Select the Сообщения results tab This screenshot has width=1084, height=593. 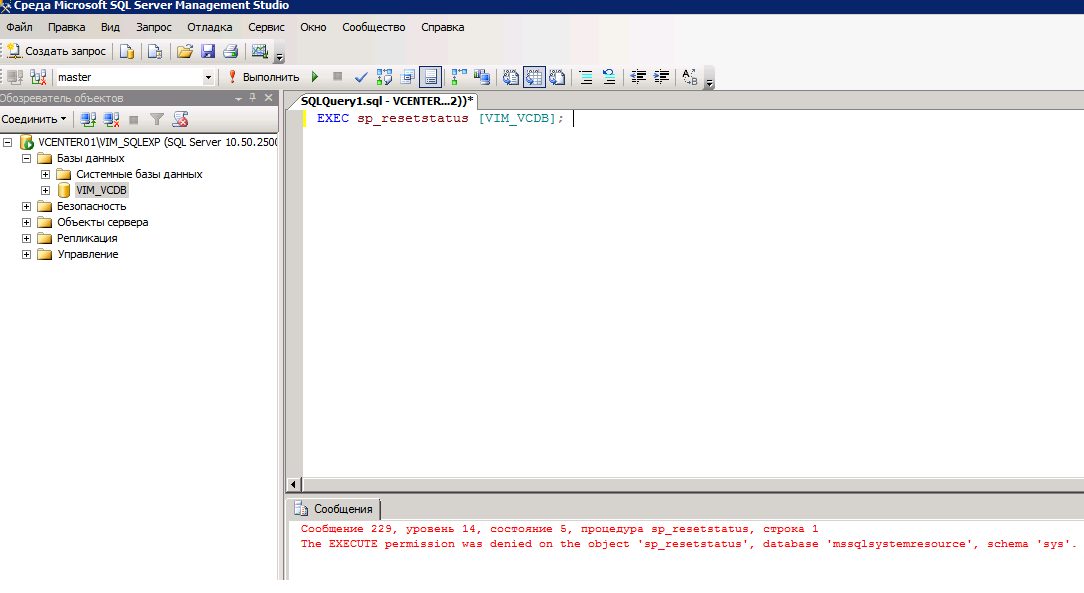334,509
